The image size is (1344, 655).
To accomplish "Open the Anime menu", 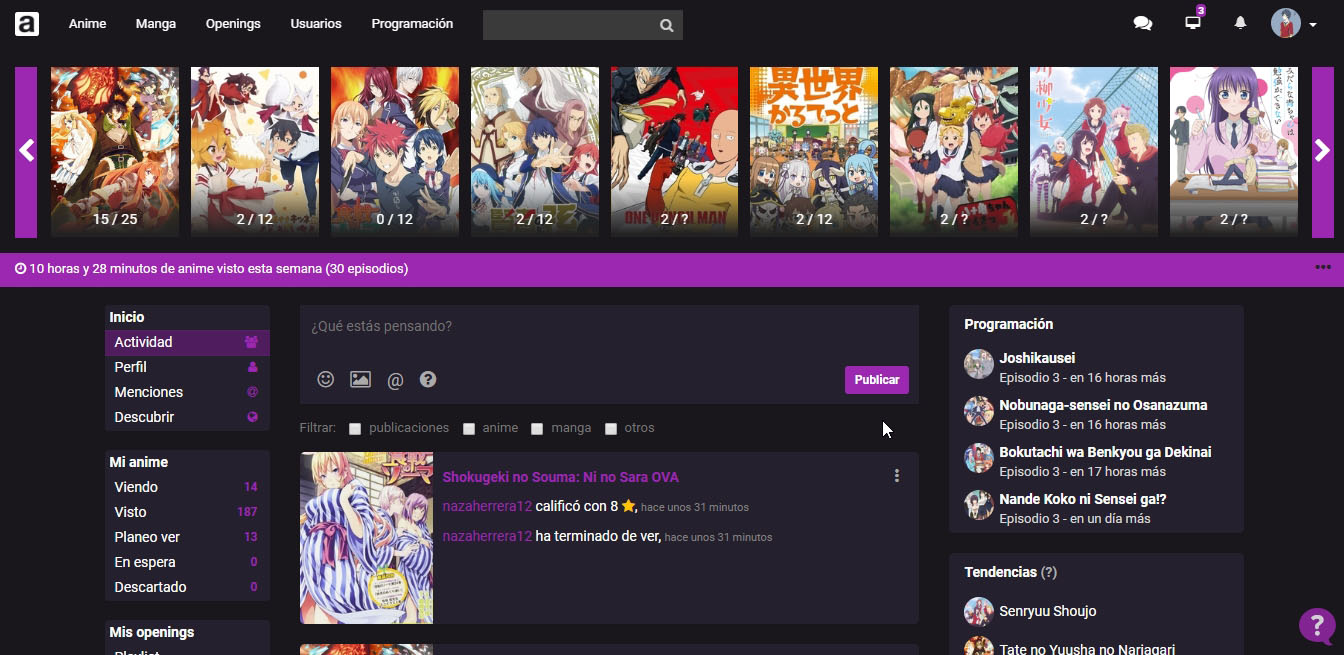I will (87, 24).
